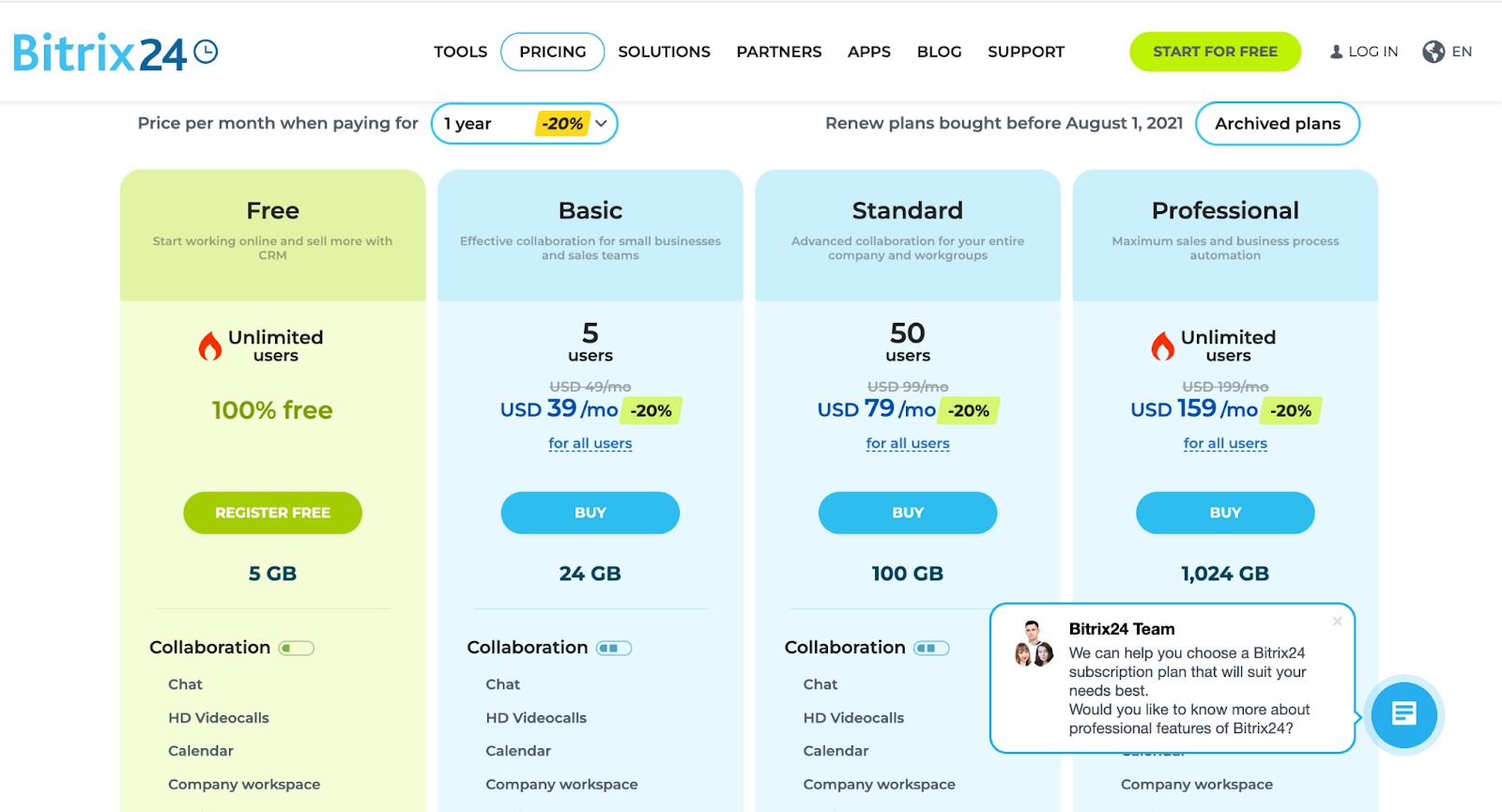Image resolution: width=1502 pixels, height=812 pixels.
Task: Click 'Calendar' in Basic plan
Action: (518, 751)
